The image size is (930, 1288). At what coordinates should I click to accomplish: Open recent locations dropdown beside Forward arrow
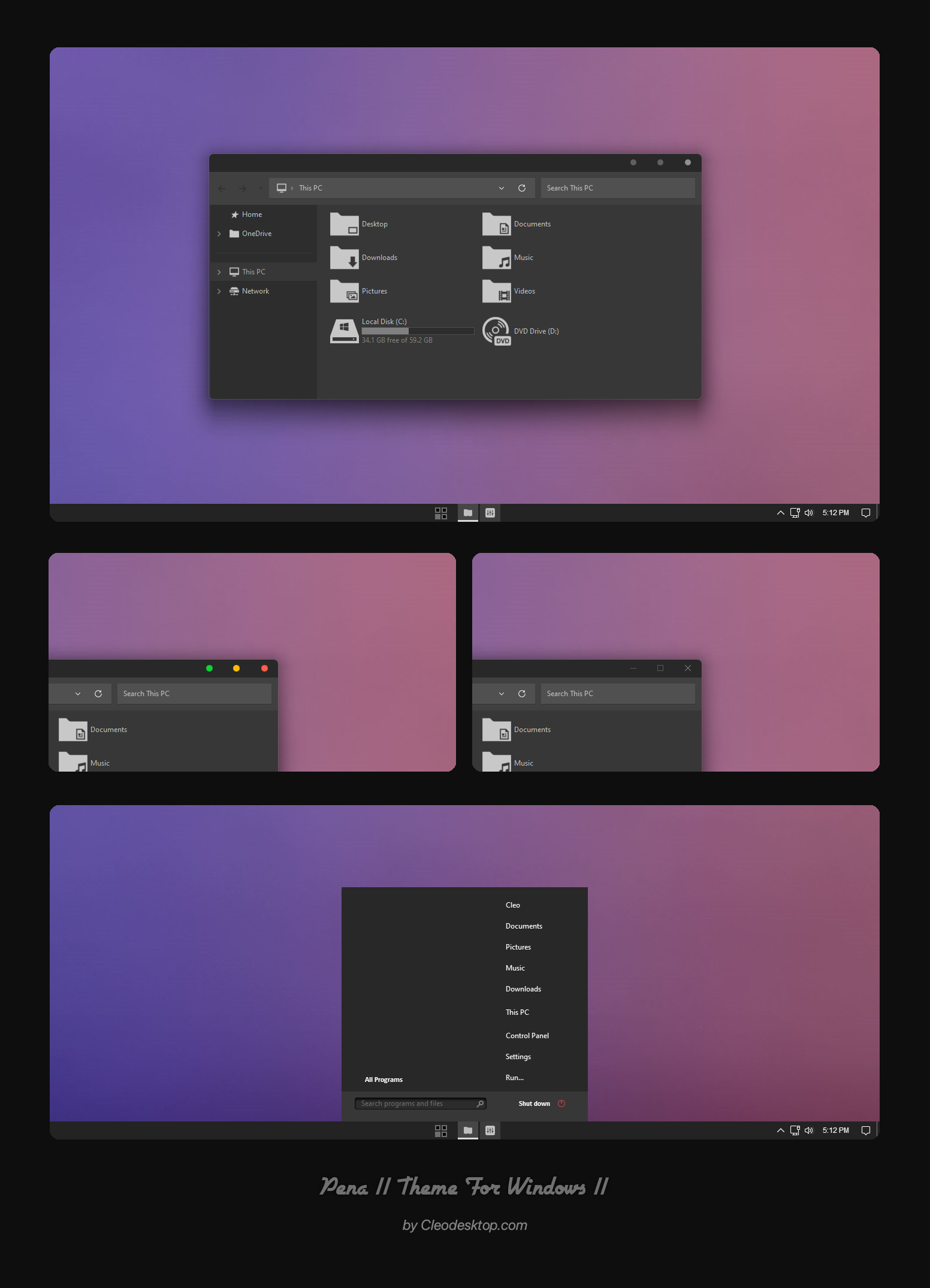tap(261, 189)
